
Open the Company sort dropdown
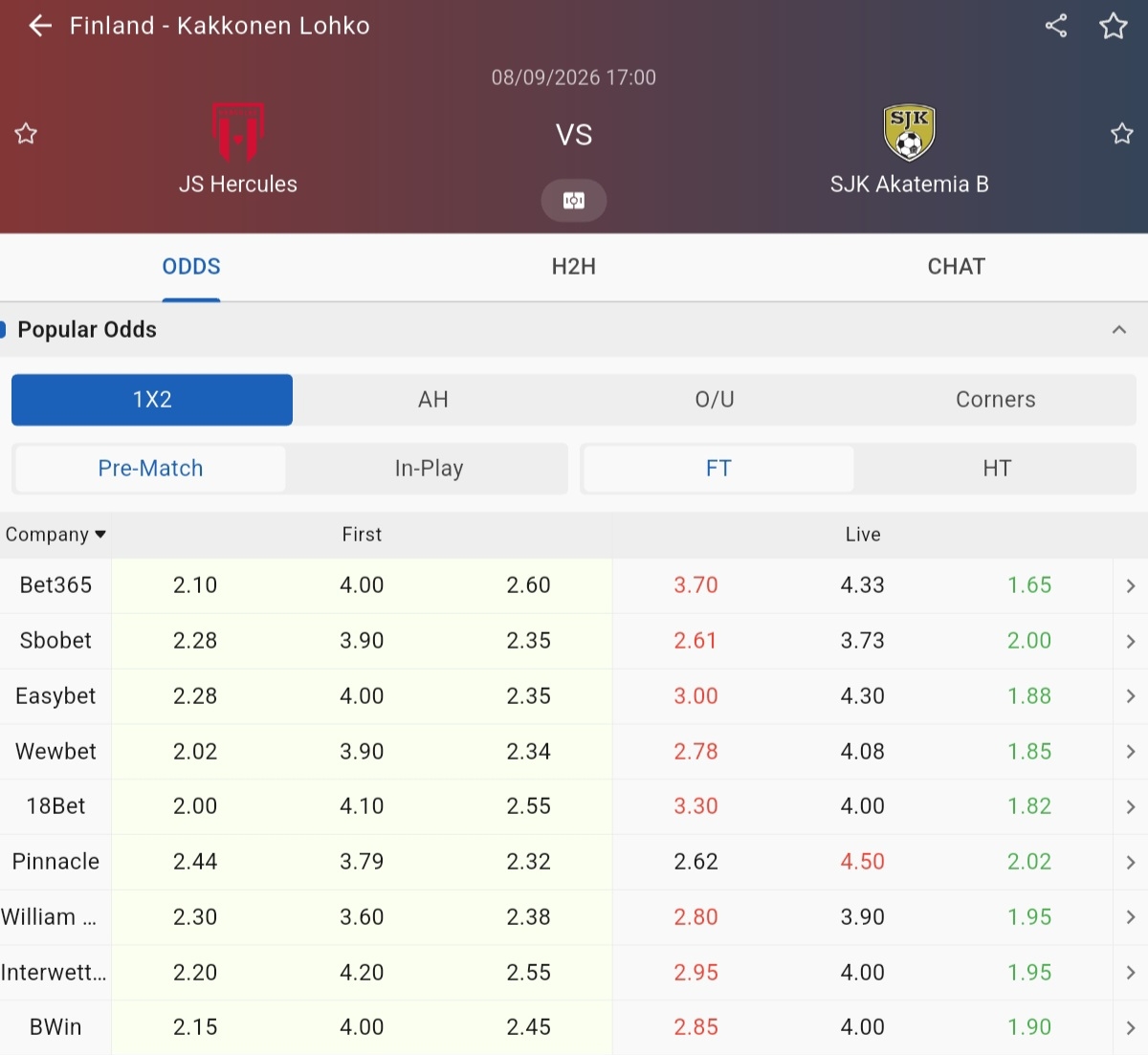(x=55, y=535)
